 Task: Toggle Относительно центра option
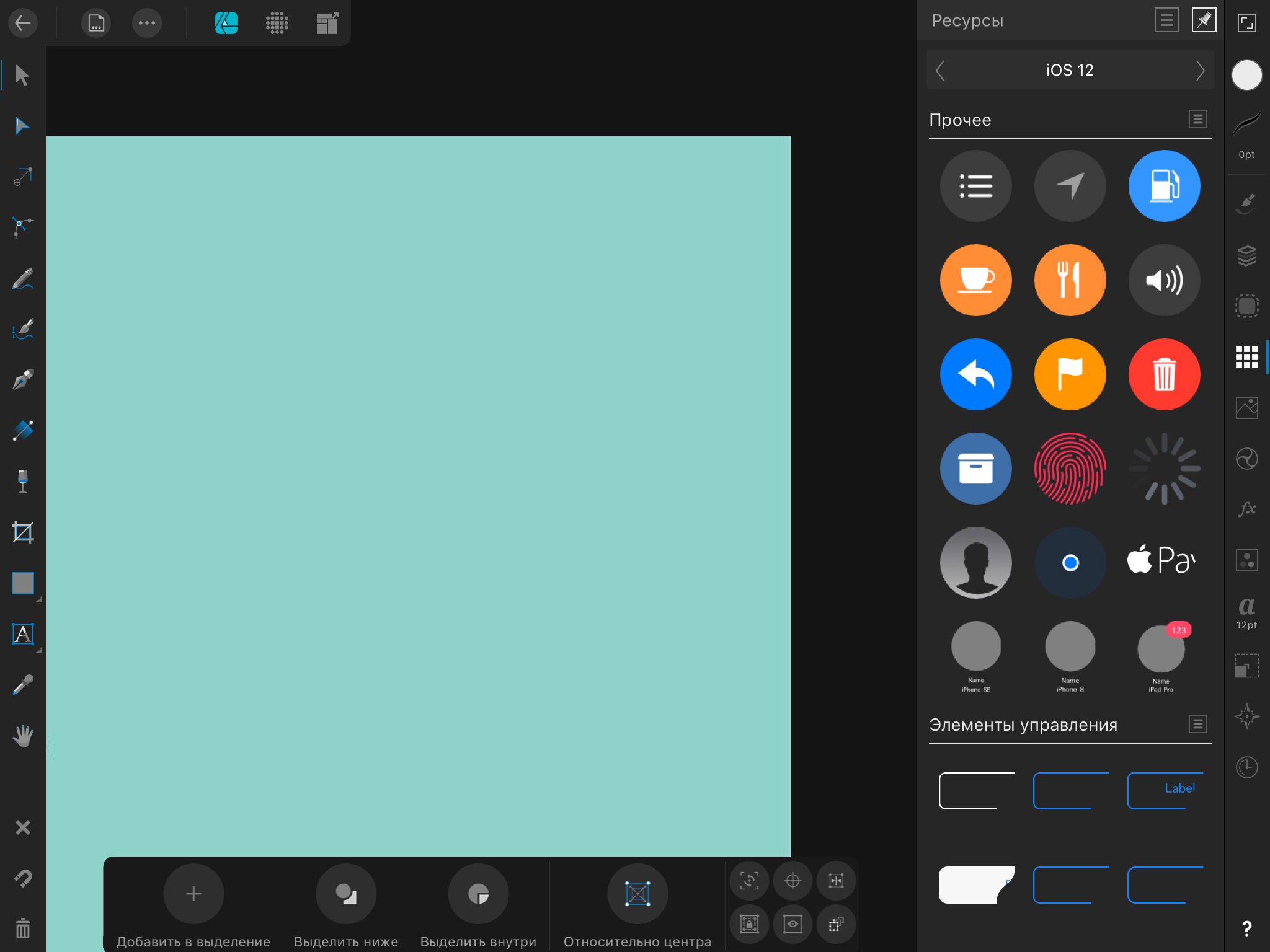click(637, 893)
